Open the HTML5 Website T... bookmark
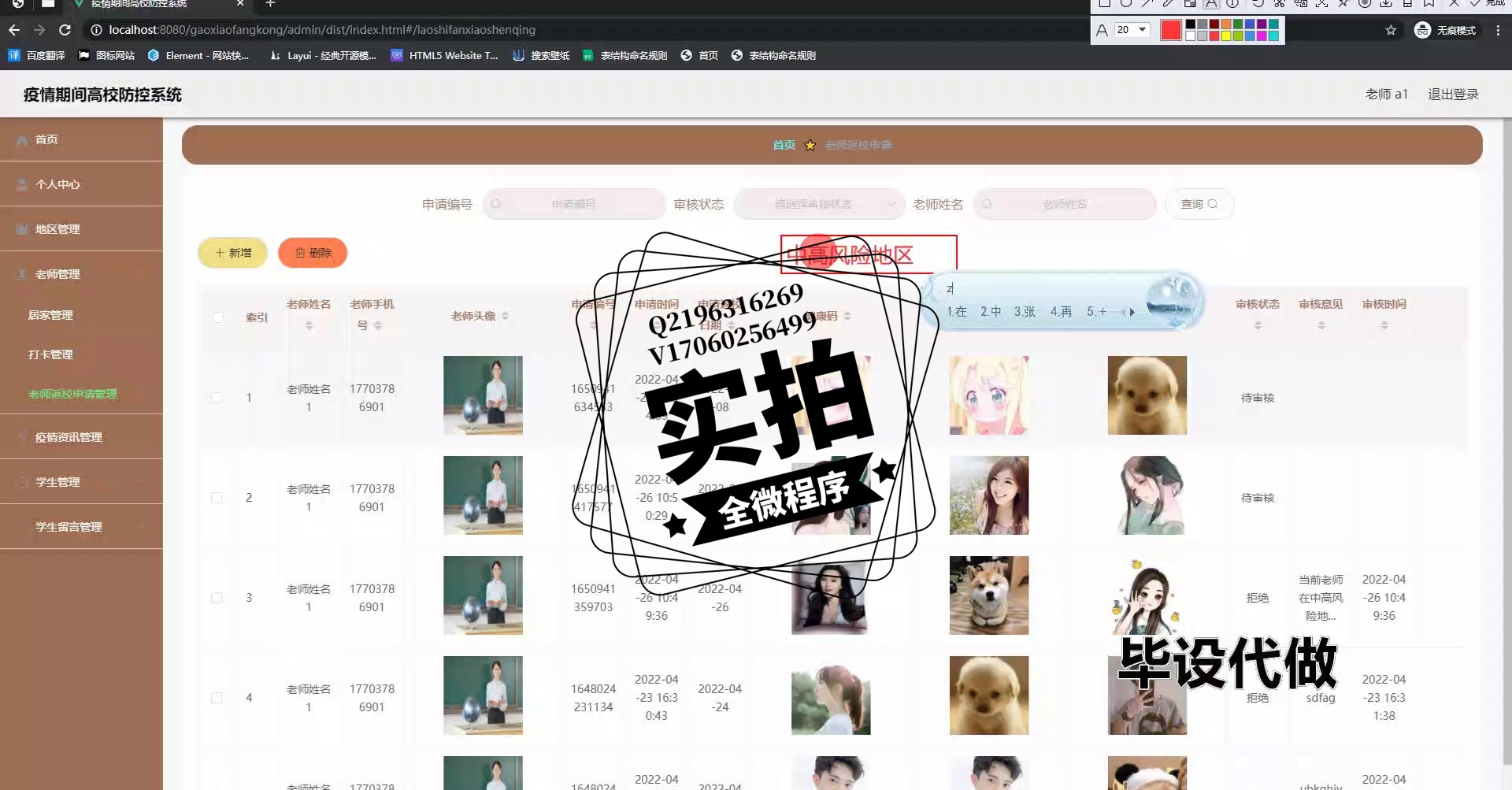Image resolution: width=1512 pixels, height=790 pixels. pyautogui.click(x=444, y=55)
